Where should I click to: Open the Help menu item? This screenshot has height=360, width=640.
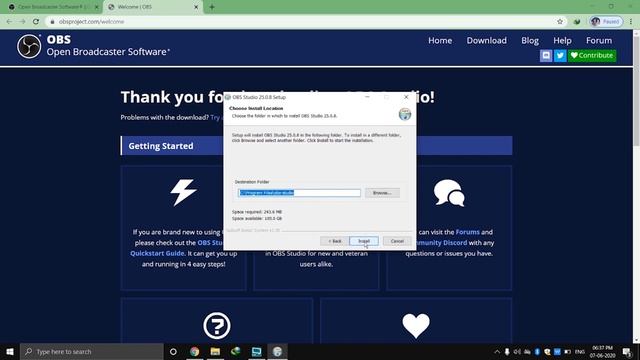coord(562,40)
